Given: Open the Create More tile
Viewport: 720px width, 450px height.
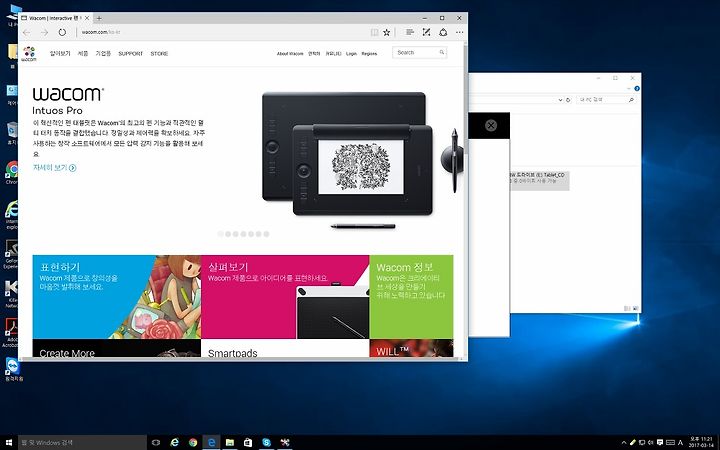Looking at the screenshot, I should point(117,349).
